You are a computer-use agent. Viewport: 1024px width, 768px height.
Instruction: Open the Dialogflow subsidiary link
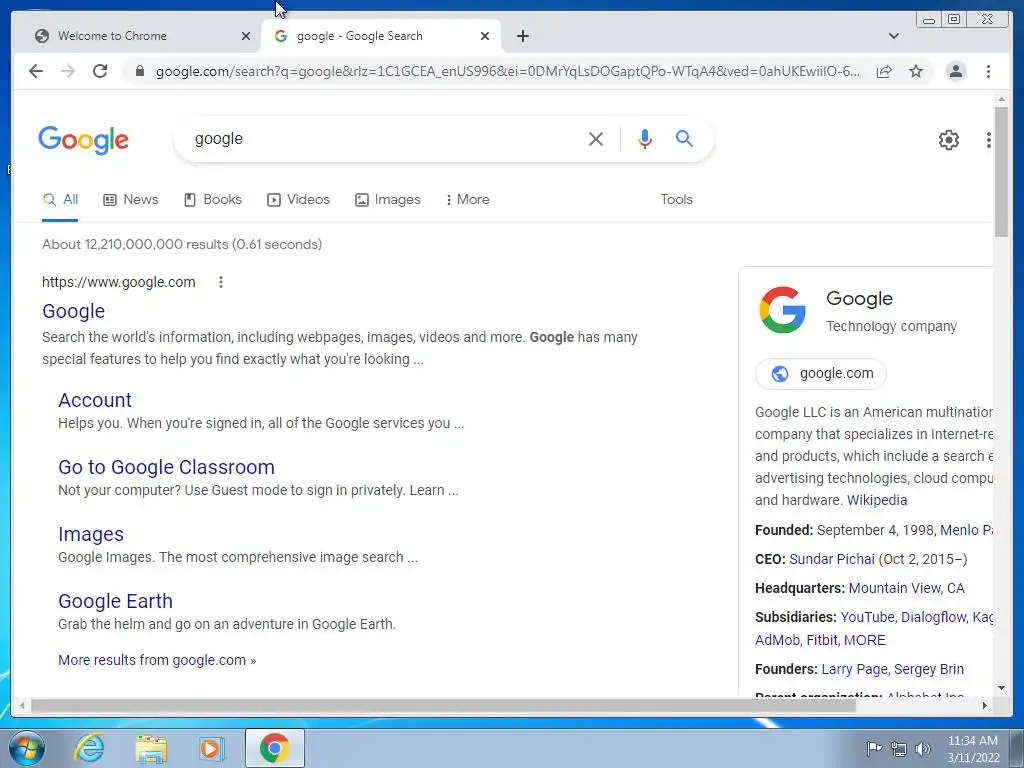[x=934, y=618]
